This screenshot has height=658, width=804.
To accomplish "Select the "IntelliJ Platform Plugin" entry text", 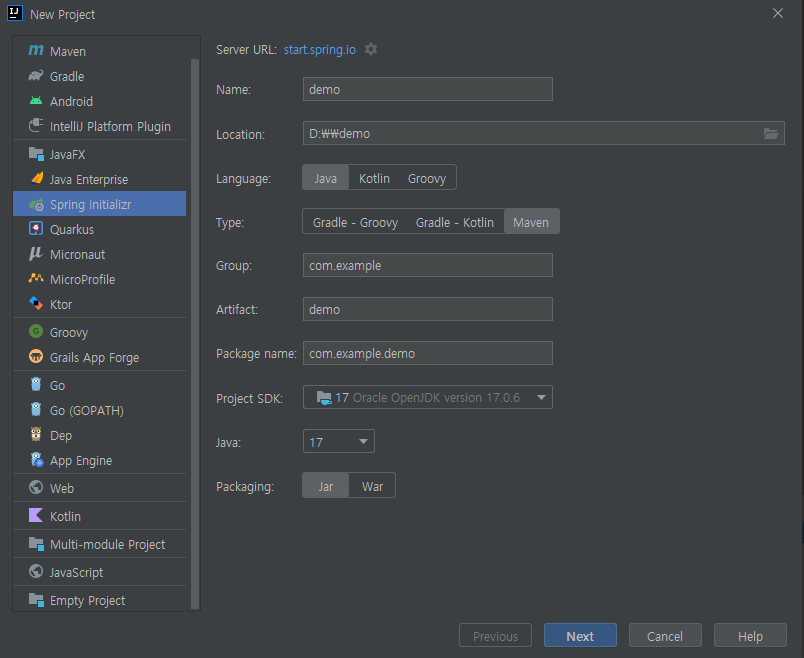I will 110,126.
